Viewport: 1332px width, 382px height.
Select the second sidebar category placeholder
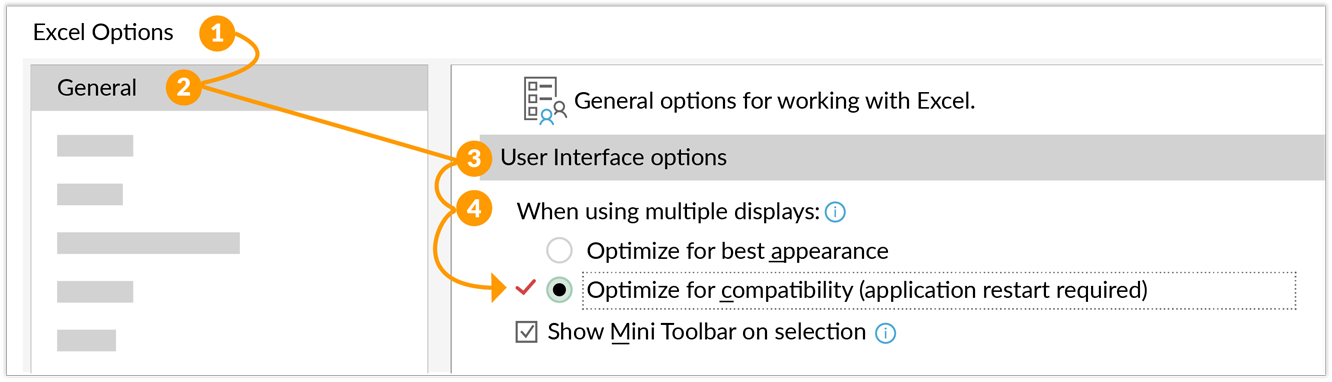tap(95, 146)
